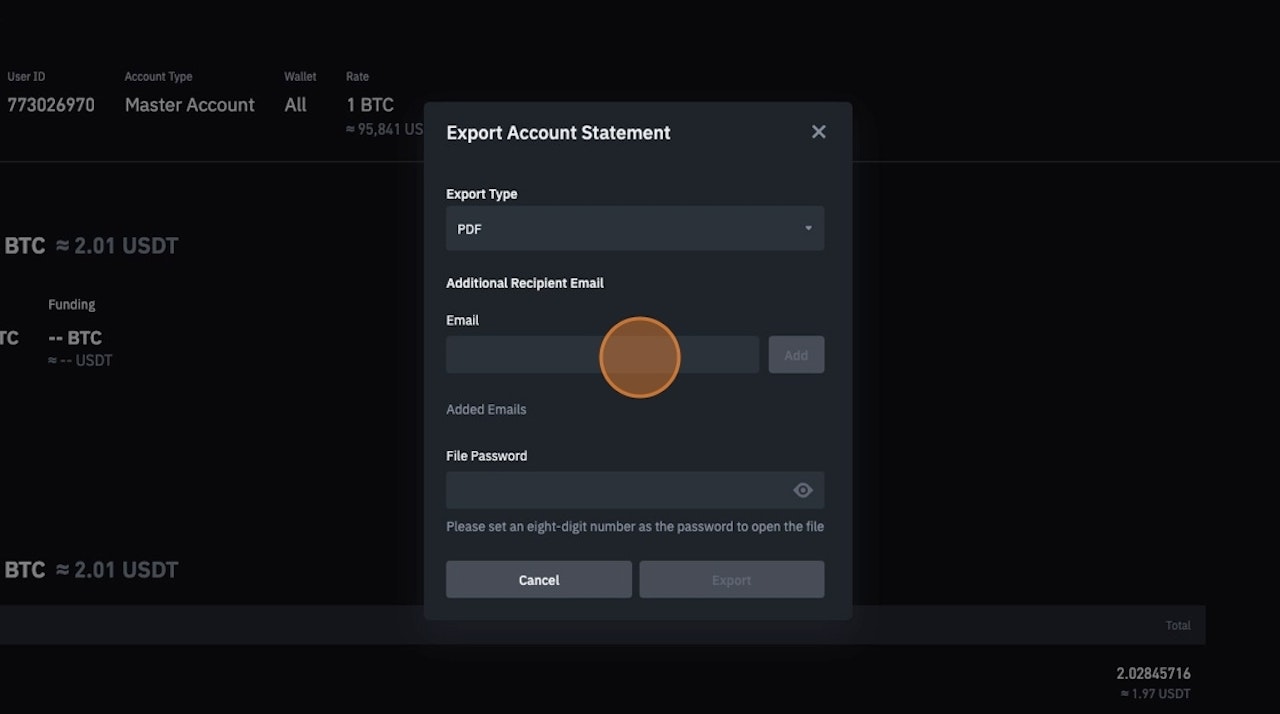This screenshot has width=1280, height=714.
Task: Click the Add button beside the Email field
Action: pyautogui.click(x=796, y=354)
